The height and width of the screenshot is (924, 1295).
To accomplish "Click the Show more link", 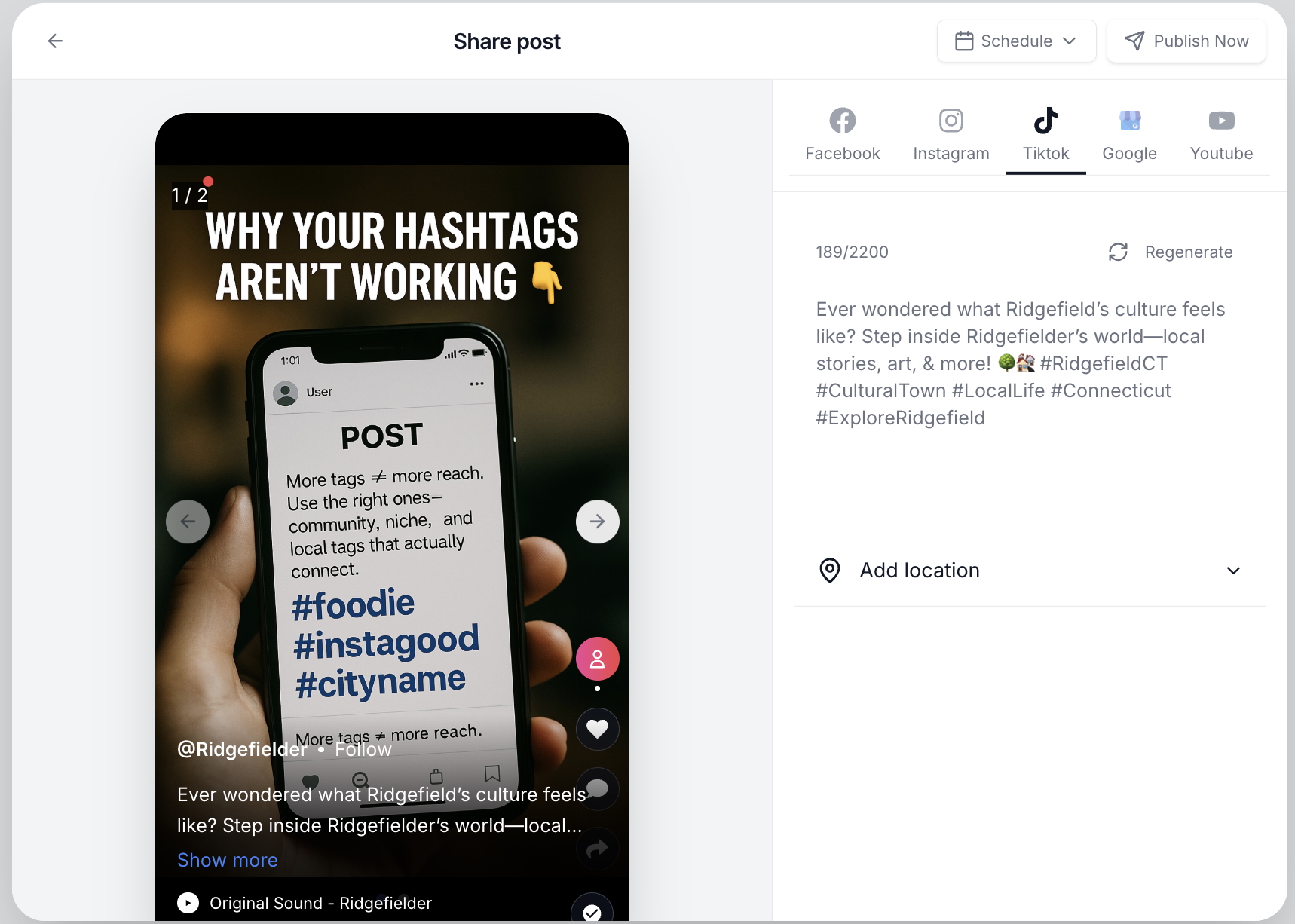I will tap(228, 860).
